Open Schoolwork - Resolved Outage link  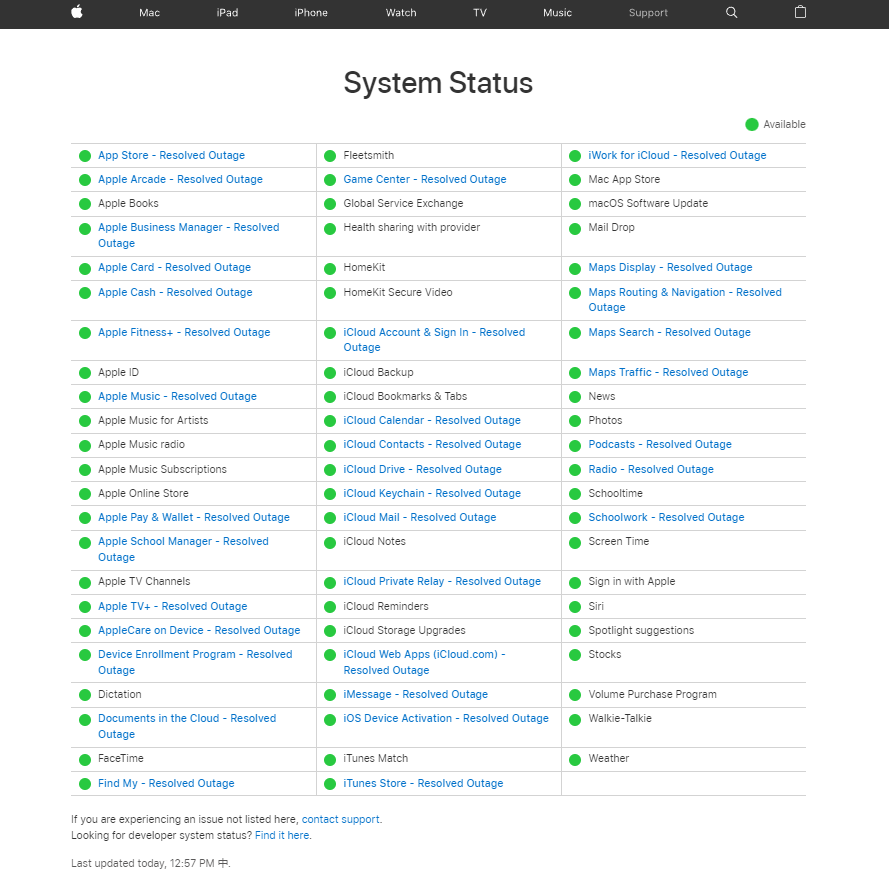[666, 517]
